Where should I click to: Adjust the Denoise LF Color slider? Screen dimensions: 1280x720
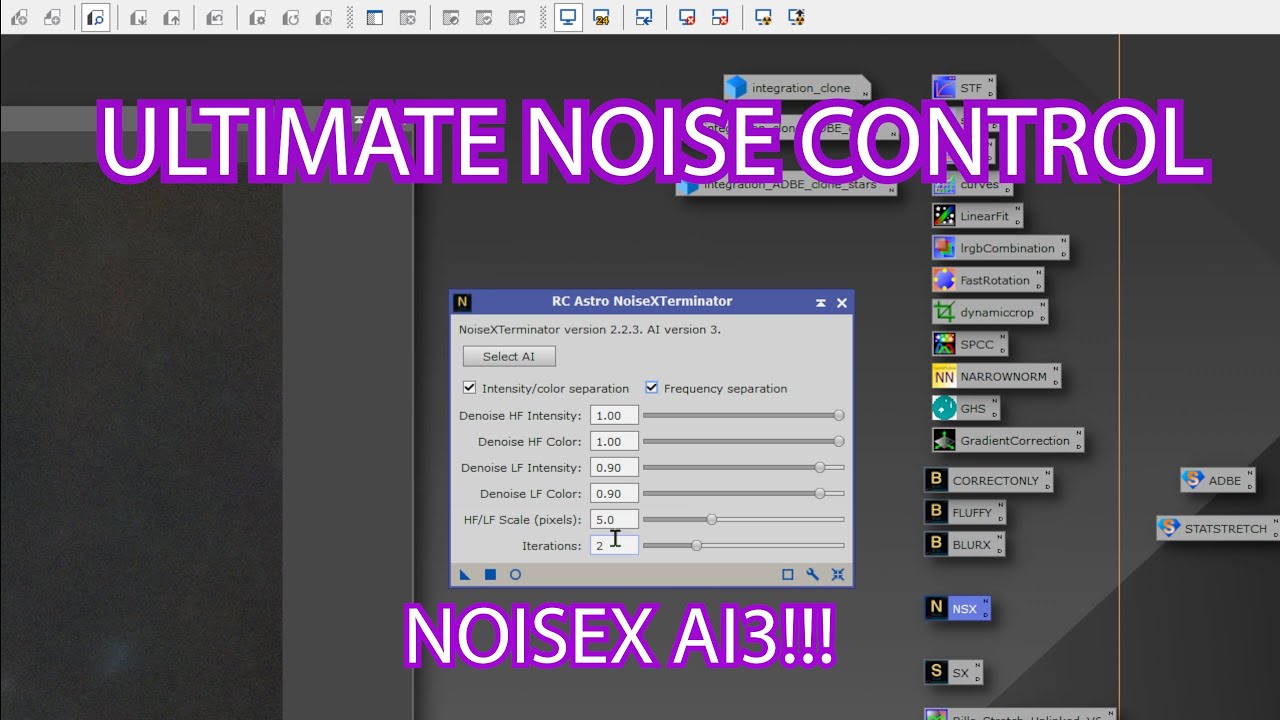[743, 493]
